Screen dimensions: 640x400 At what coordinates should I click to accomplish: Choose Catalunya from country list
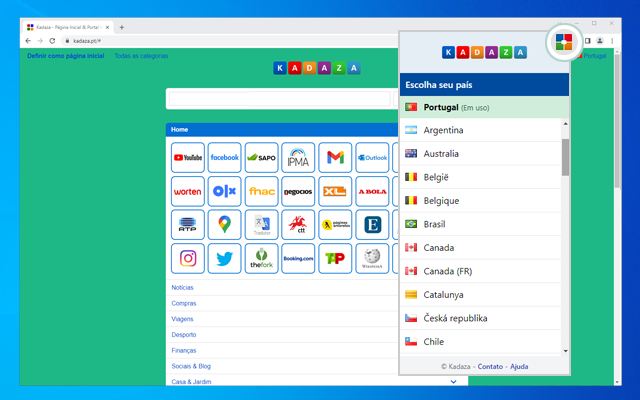pyautogui.click(x=480, y=295)
